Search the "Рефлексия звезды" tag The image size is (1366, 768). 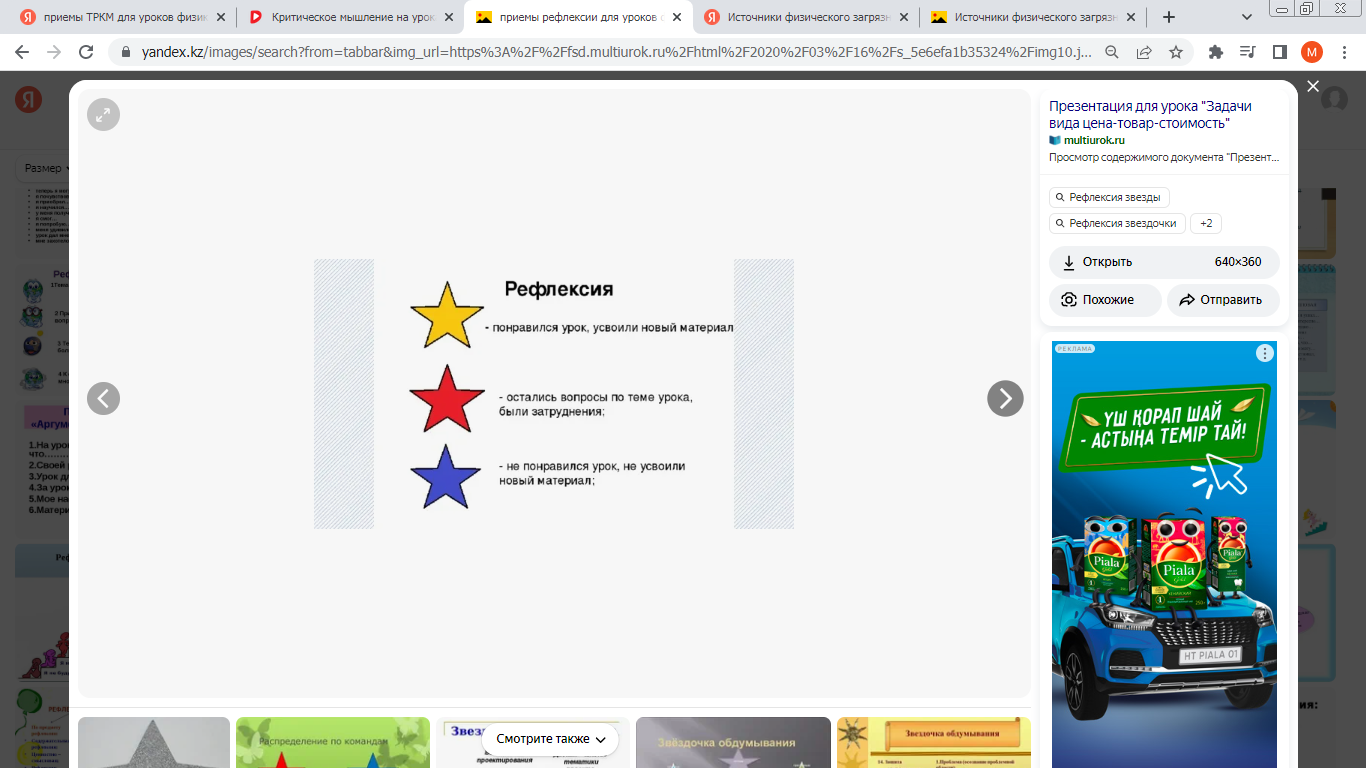1109,197
